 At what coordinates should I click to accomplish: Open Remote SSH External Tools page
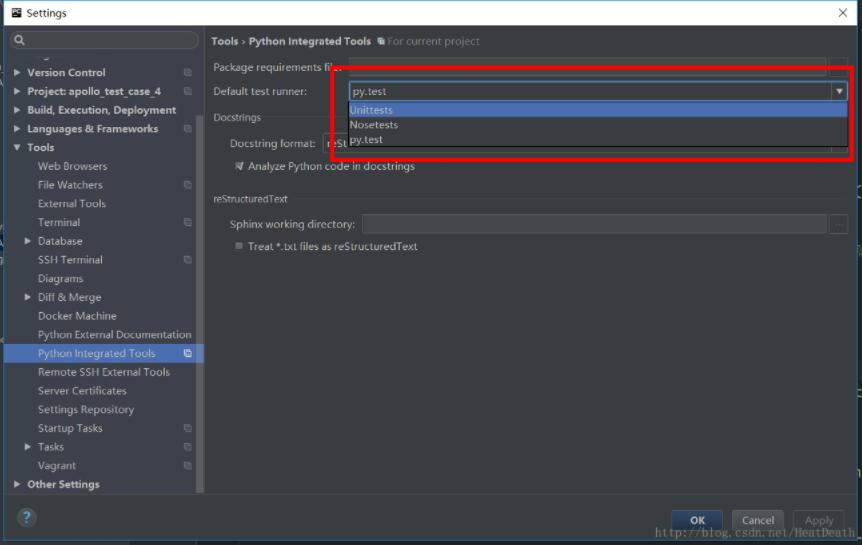tap(103, 372)
